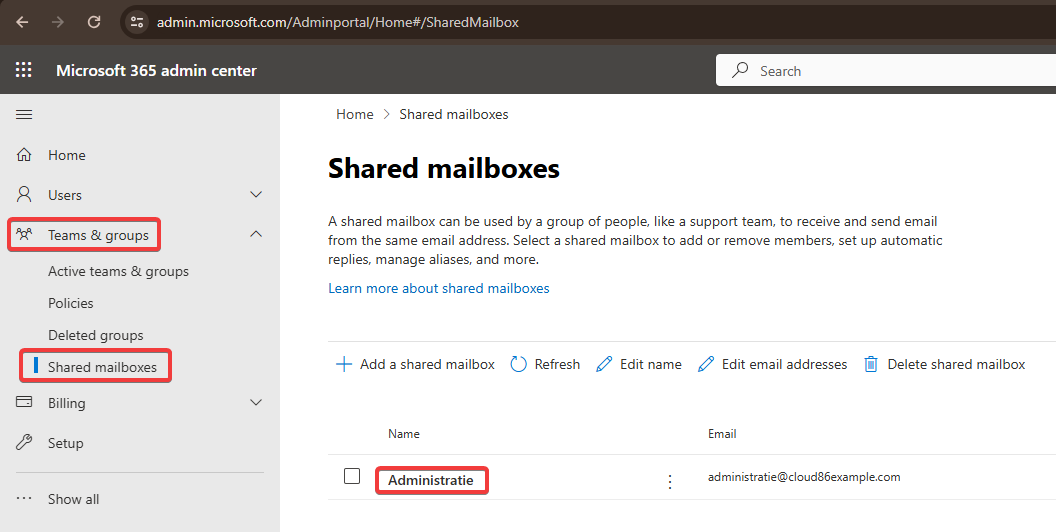The height and width of the screenshot is (532, 1056).
Task: Click the administratie@cloud86example.com email cell
Action: point(804,477)
